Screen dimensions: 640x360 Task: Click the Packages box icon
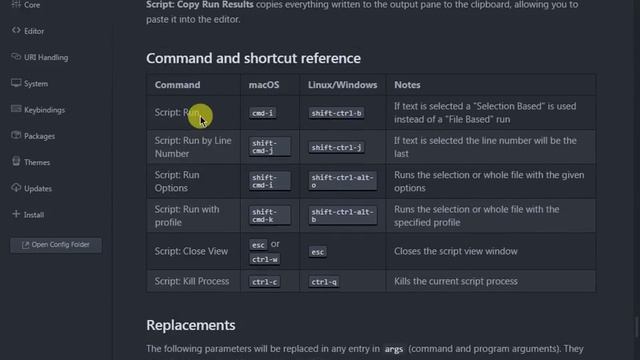click(16, 135)
